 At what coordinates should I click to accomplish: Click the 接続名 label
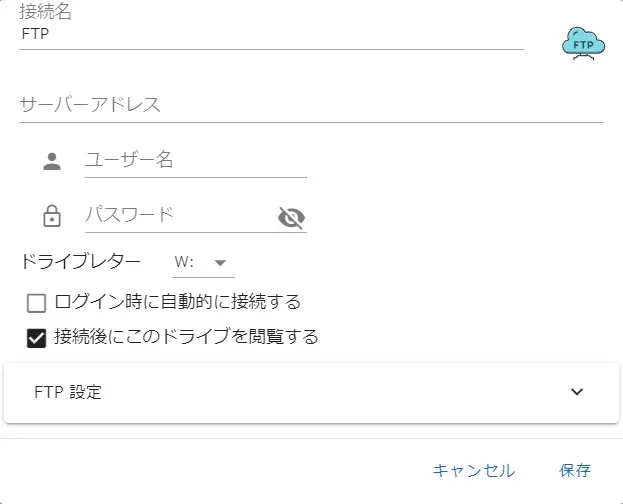pyautogui.click(x=45, y=13)
